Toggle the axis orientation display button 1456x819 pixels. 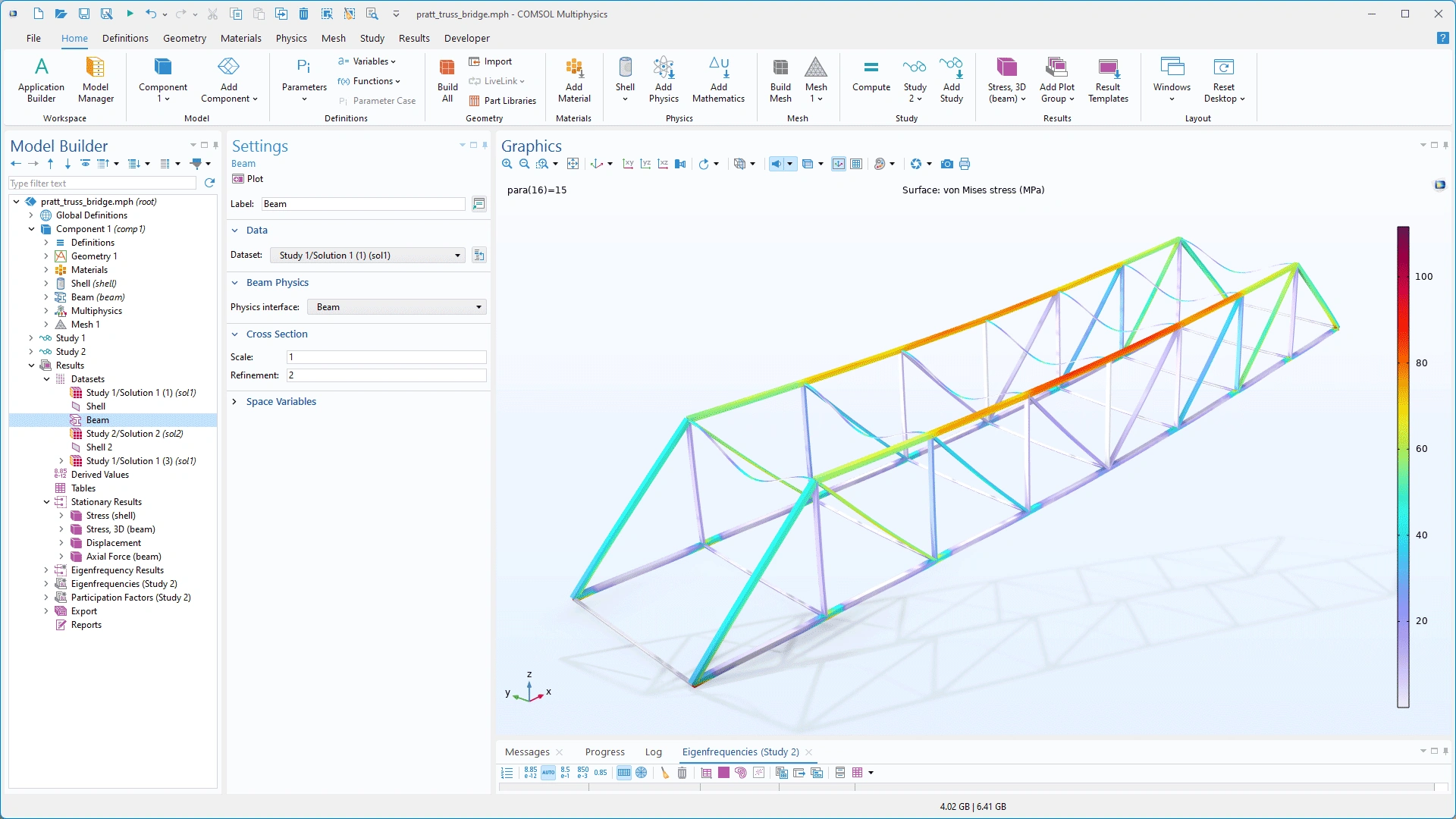point(839,164)
